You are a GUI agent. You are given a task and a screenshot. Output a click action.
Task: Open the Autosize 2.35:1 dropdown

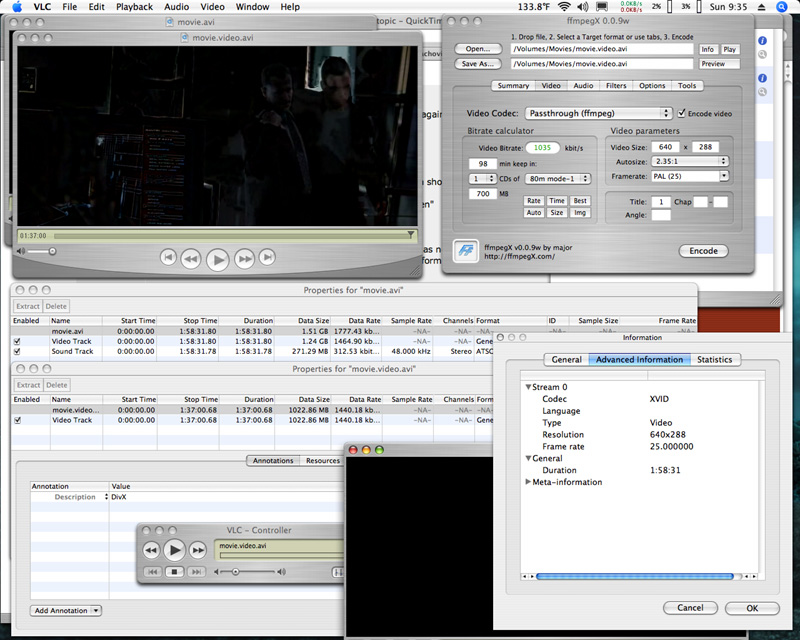coord(690,161)
